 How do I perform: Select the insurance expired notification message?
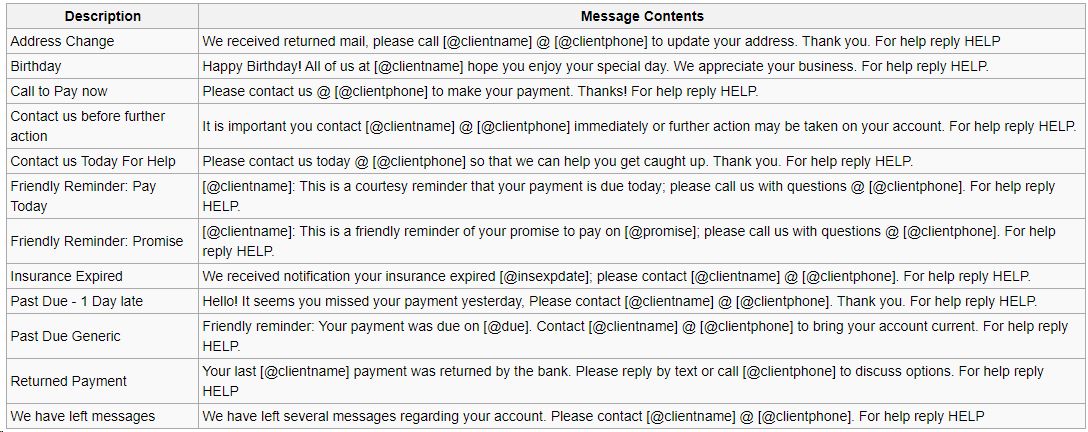tap(616, 276)
